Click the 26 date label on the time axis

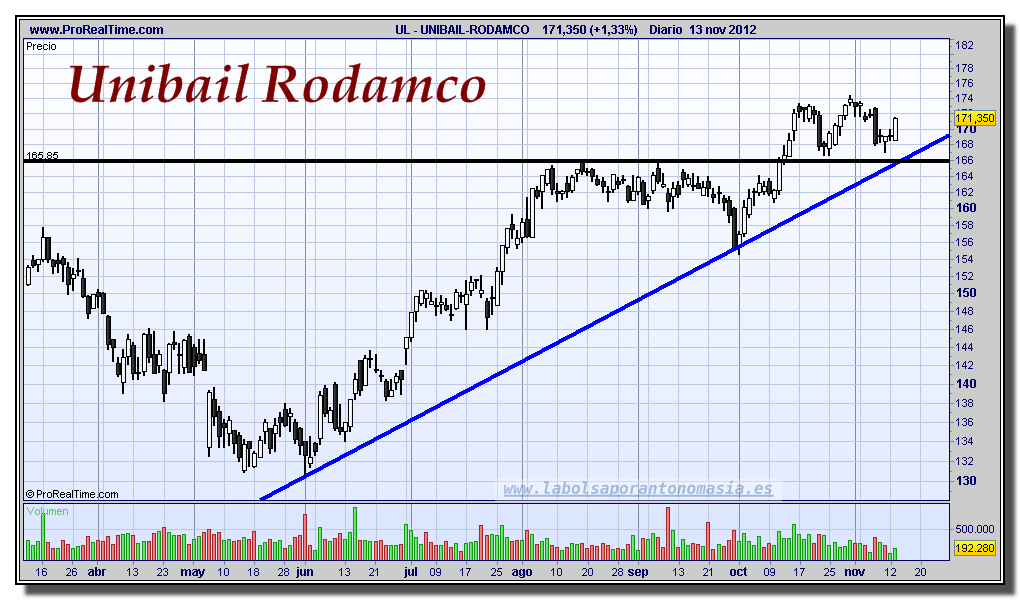[x=72, y=572]
